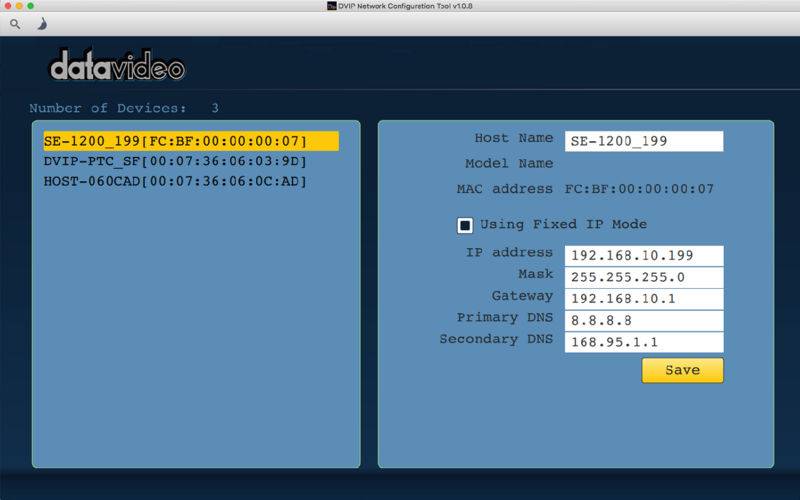Select DVIP-PTC_SF device entry

175,161
